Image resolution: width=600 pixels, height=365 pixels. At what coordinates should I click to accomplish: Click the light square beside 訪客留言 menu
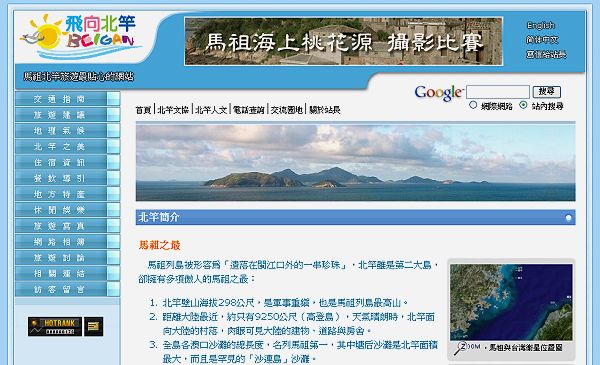[113, 289]
